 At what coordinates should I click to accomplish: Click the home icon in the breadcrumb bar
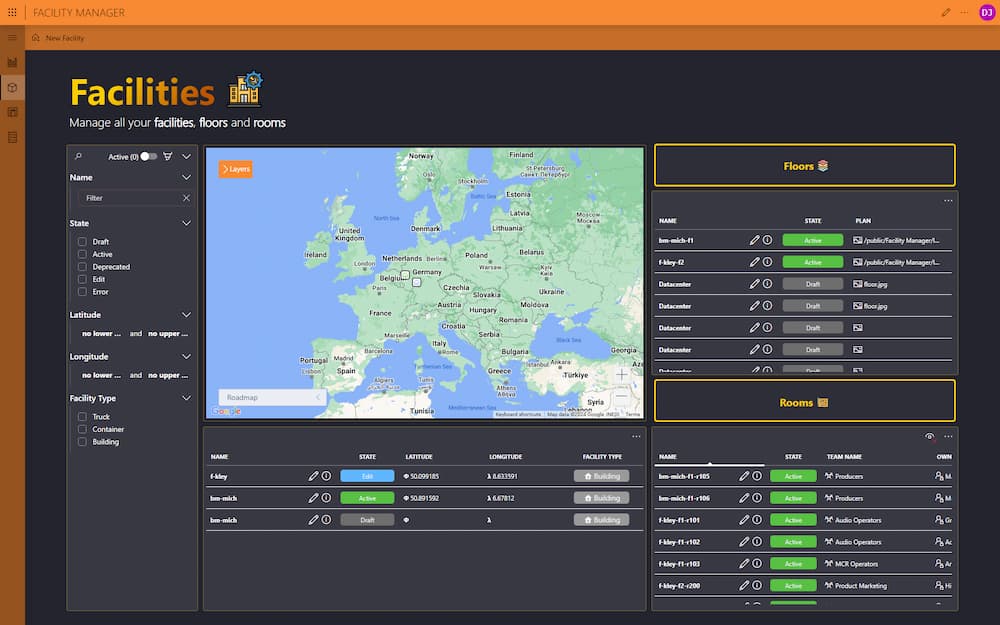[x=36, y=38]
